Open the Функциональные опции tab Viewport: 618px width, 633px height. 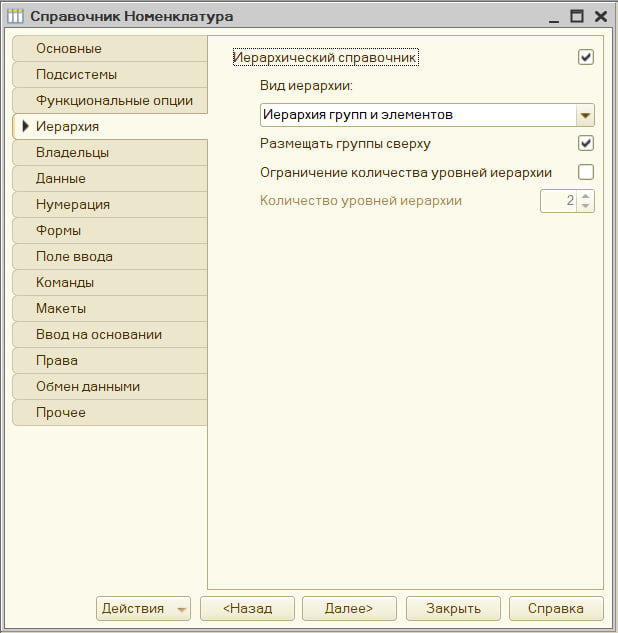(x=110, y=101)
